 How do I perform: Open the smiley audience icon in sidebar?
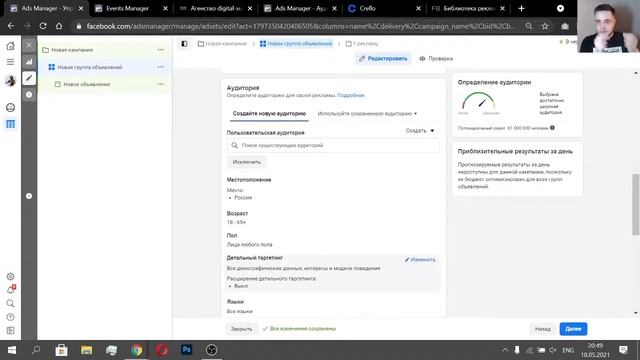coord(11,107)
